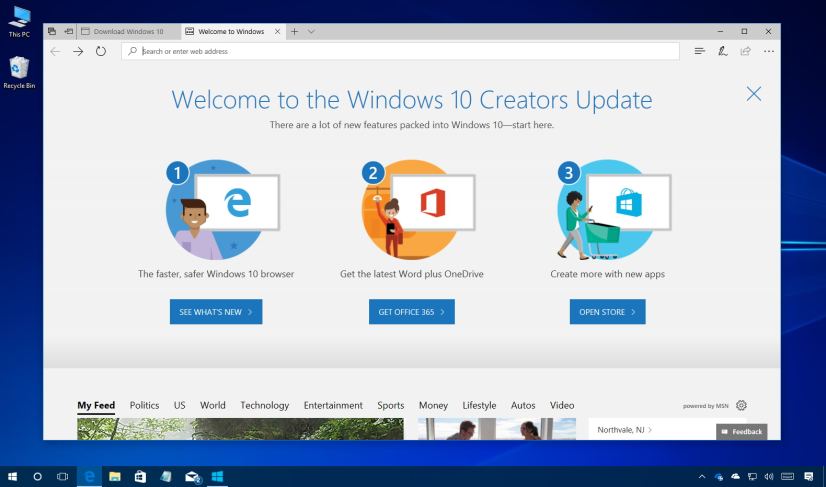826x487 pixels.
Task: Open the forest news story thumbnail
Action: pos(240,429)
